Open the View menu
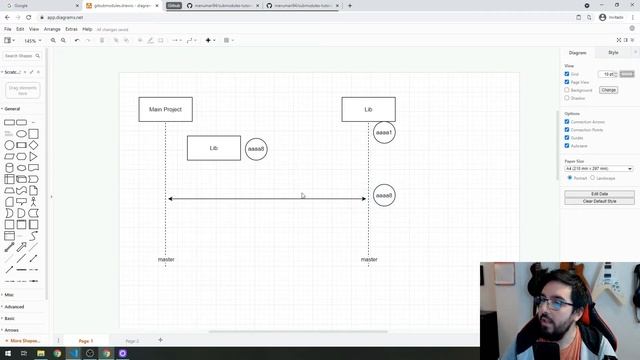Screen dimensions: 640x360 coord(34,29)
